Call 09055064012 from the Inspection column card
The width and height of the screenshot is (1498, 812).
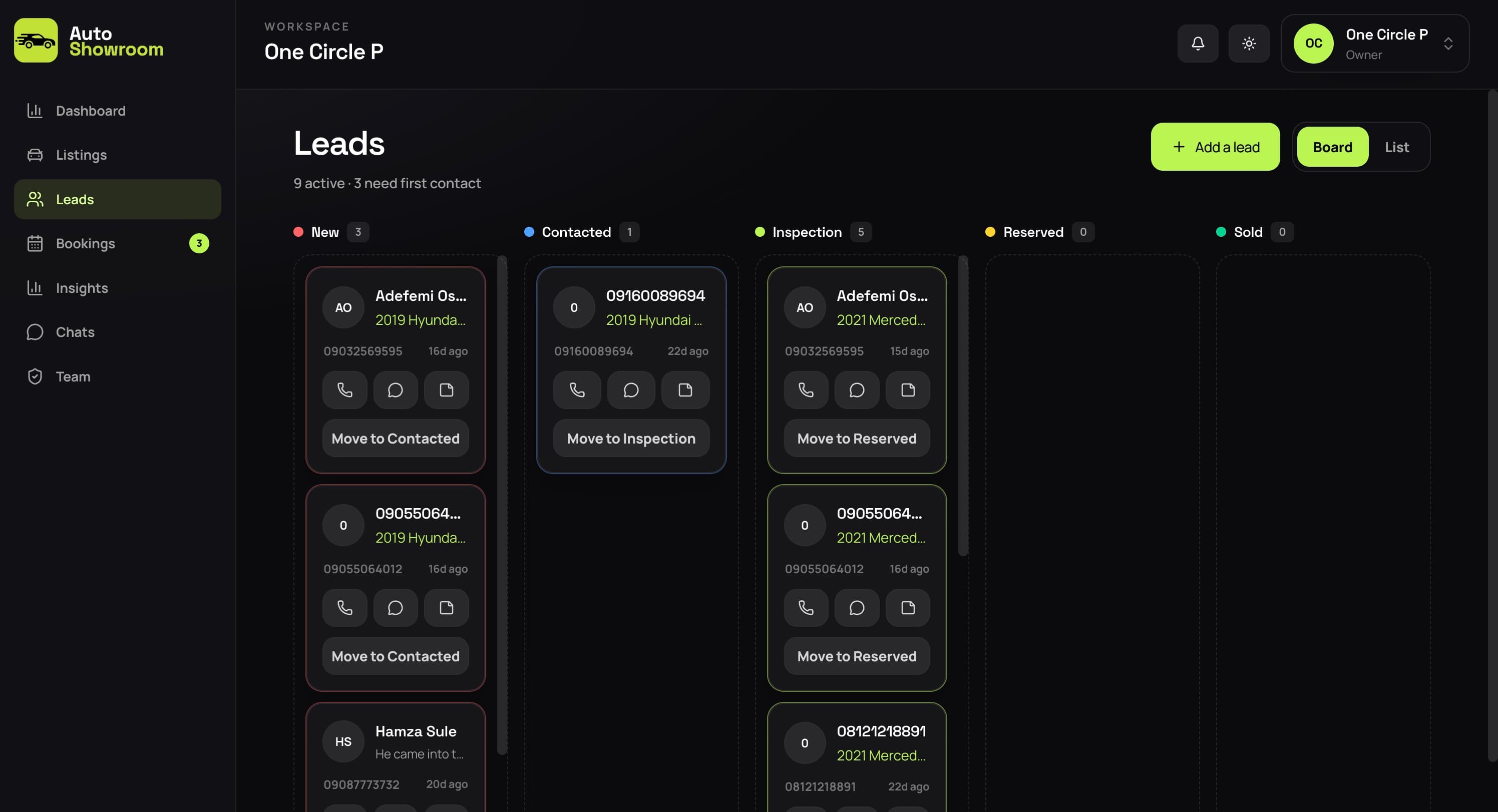pyautogui.click(x=806, y=608)
